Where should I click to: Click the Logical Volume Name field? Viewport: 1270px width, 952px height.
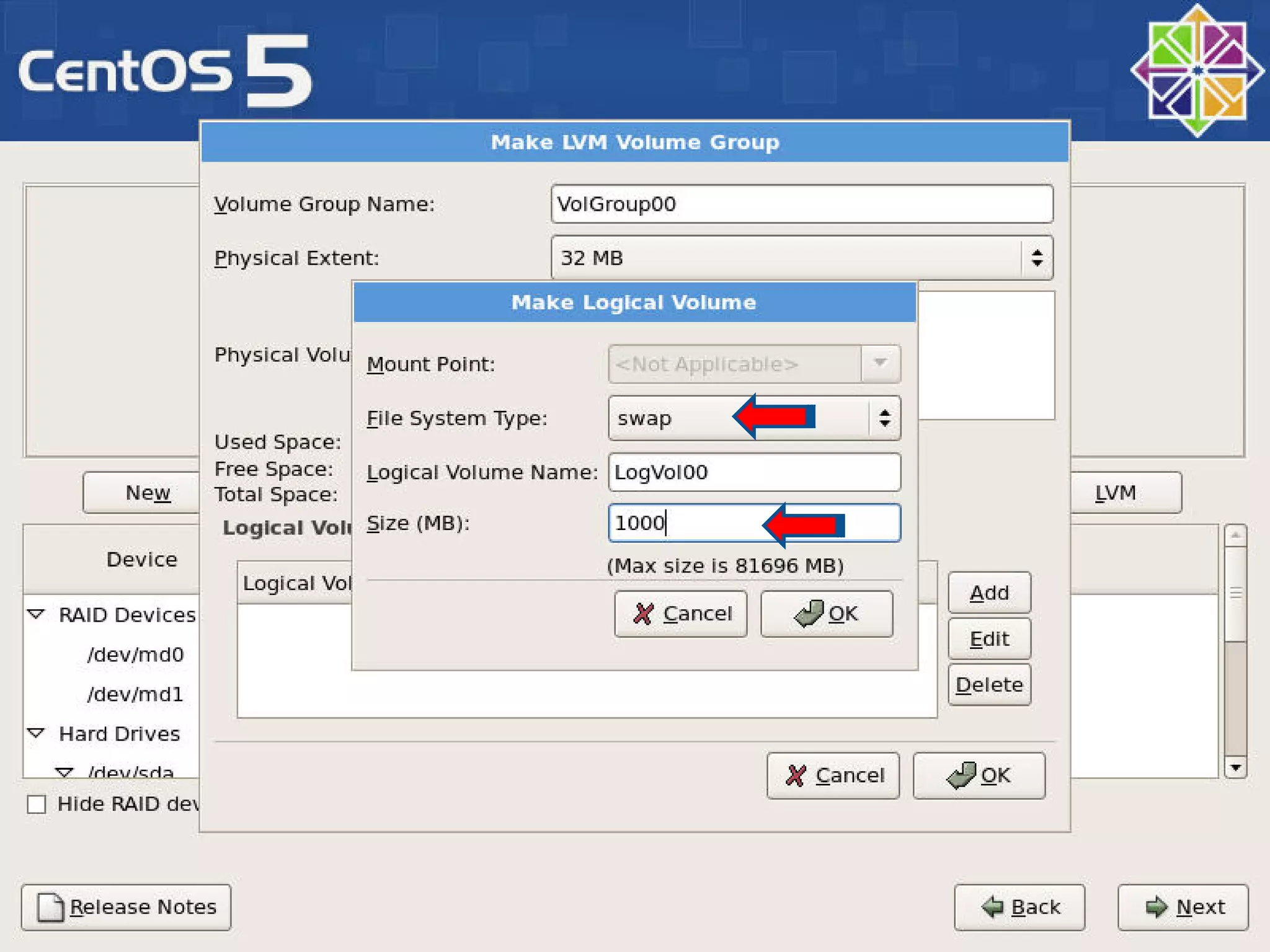click(753, 472)
